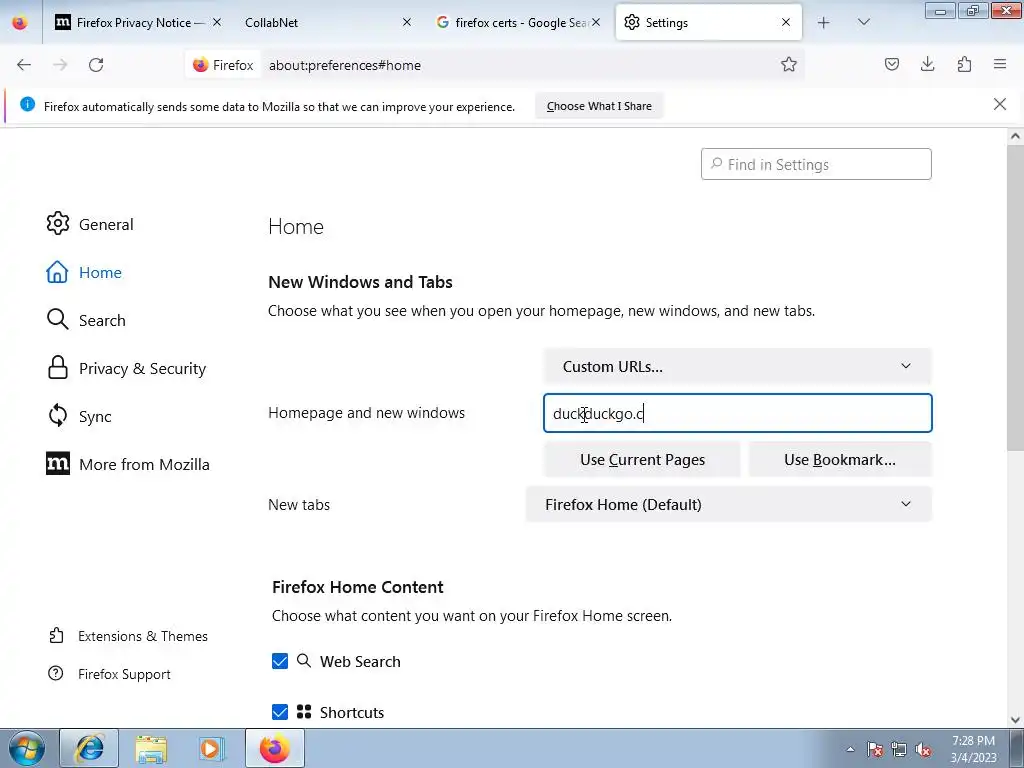This screenshot has width=1024, height=768.
Task: Close the CollabNet tab
Action: point(407,22)
